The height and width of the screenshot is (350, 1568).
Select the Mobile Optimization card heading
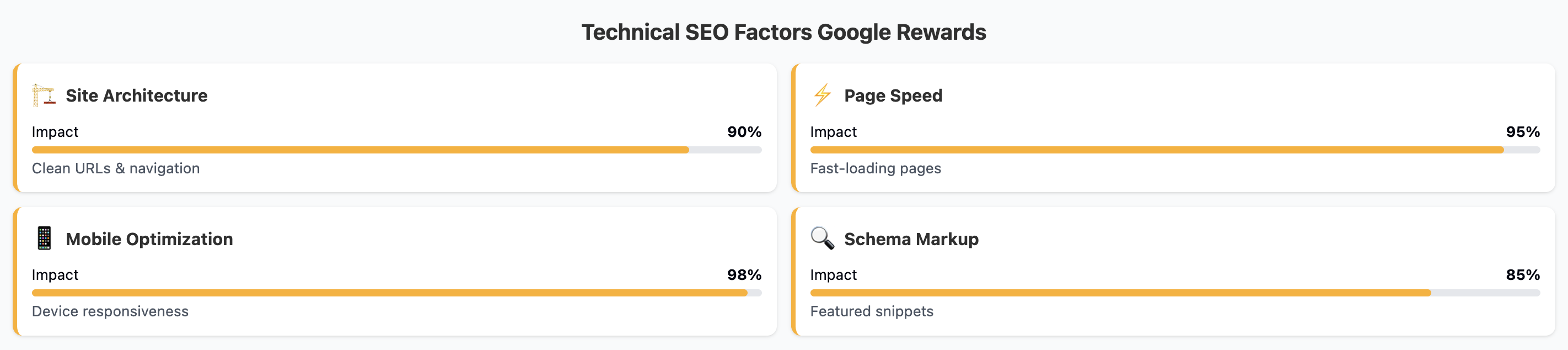pyautogui.click(x=149, y=239)
